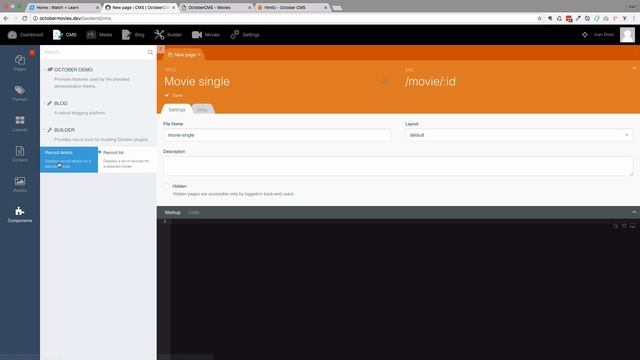The width and height of the screenshot is (640, 360).
Task: Switch to the Settings form tab
Action: [177, 109]
